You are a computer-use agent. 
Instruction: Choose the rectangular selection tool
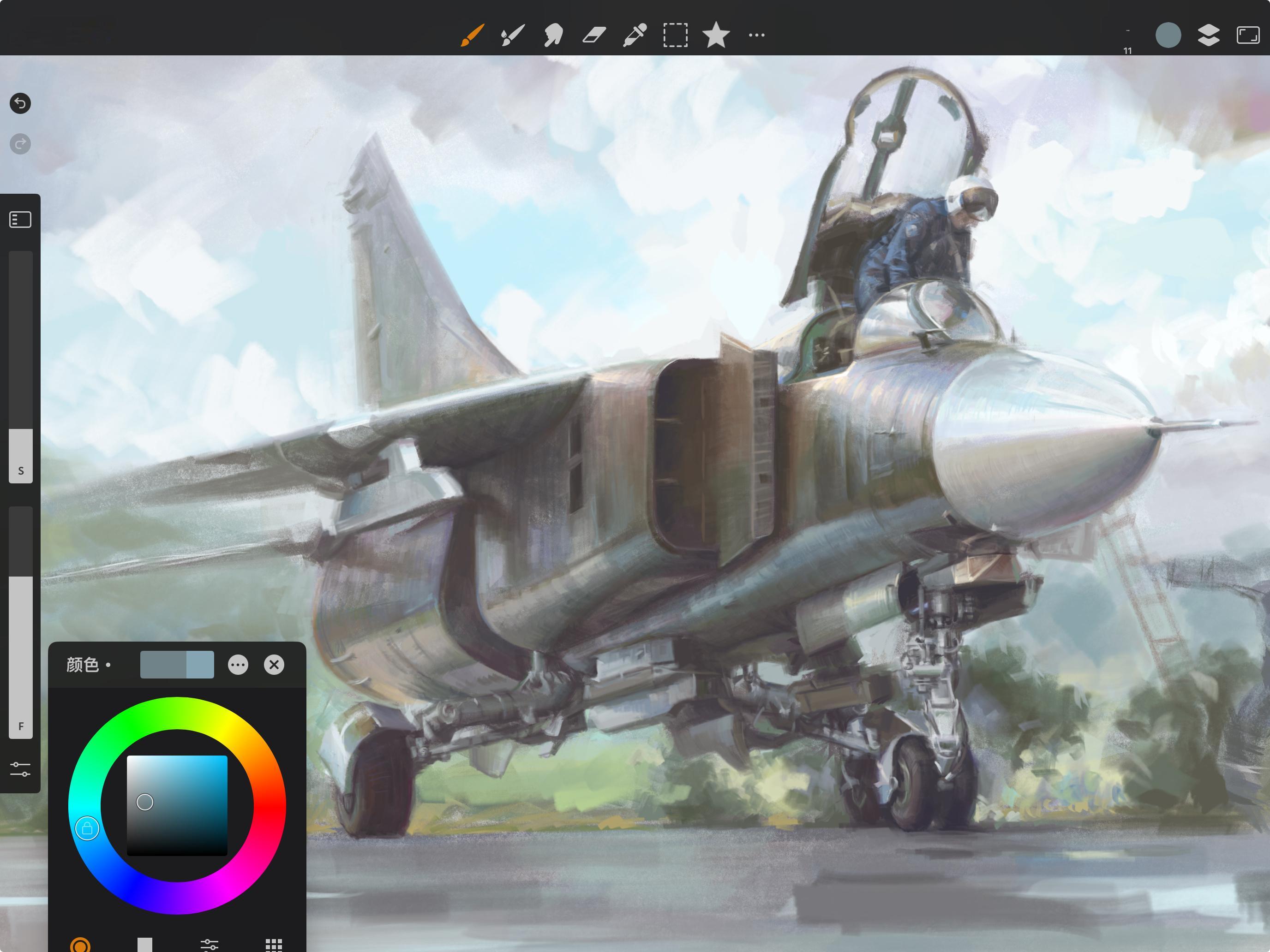[x=675, y=35]
